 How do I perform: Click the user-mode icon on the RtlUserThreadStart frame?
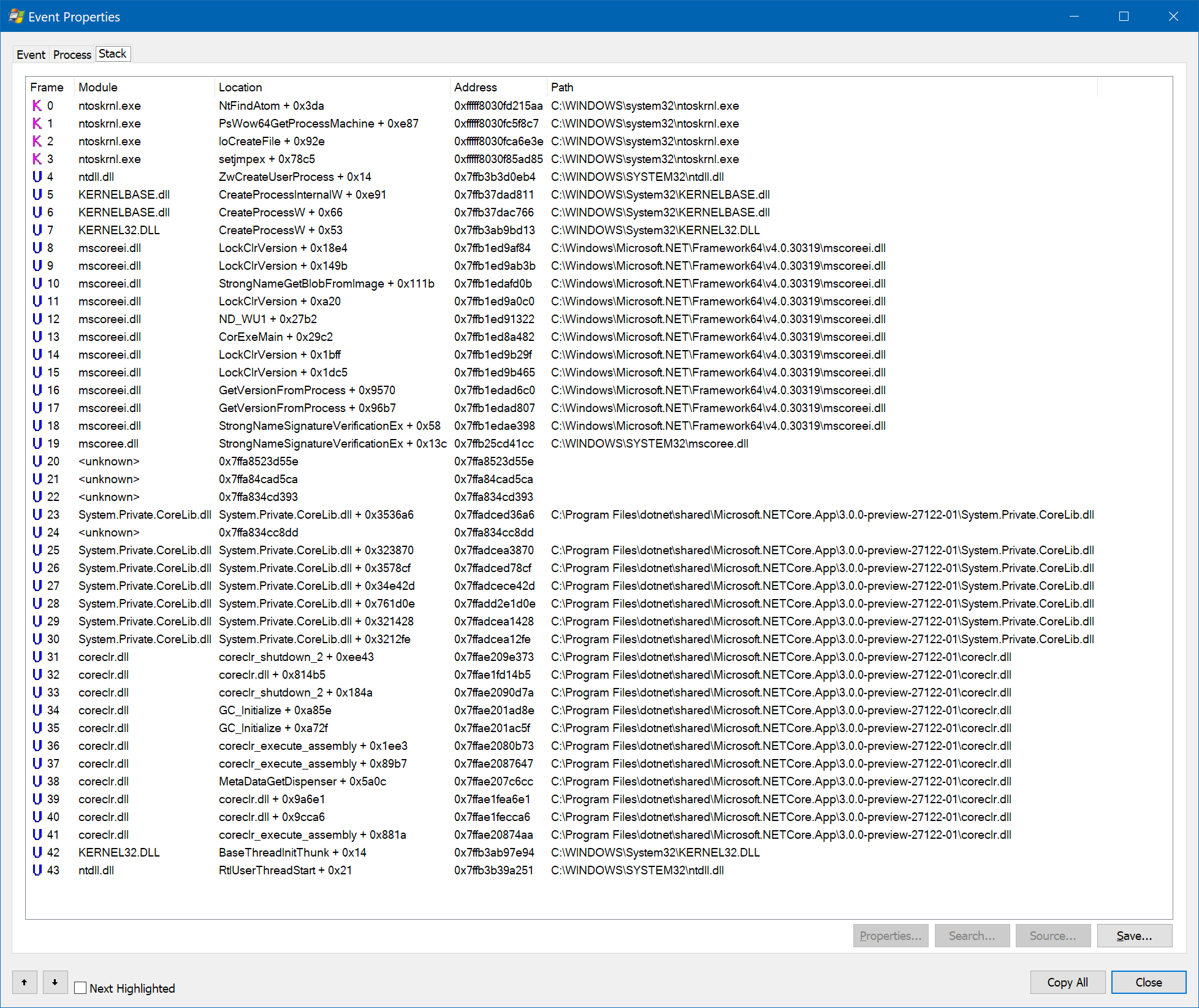(37, 870)
